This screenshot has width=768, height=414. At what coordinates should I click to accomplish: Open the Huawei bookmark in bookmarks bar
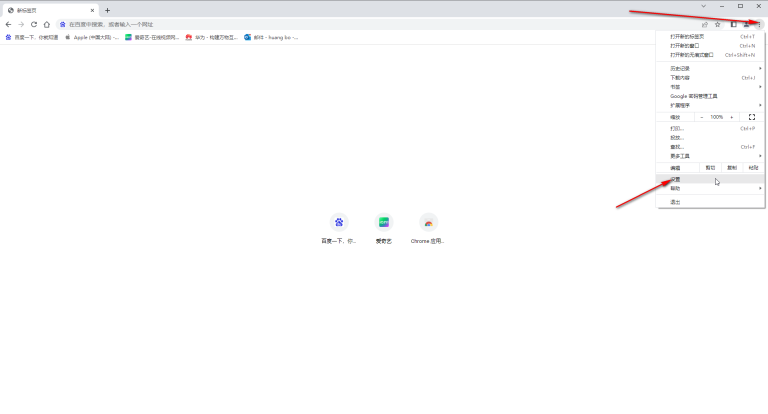tap(212, 37)
